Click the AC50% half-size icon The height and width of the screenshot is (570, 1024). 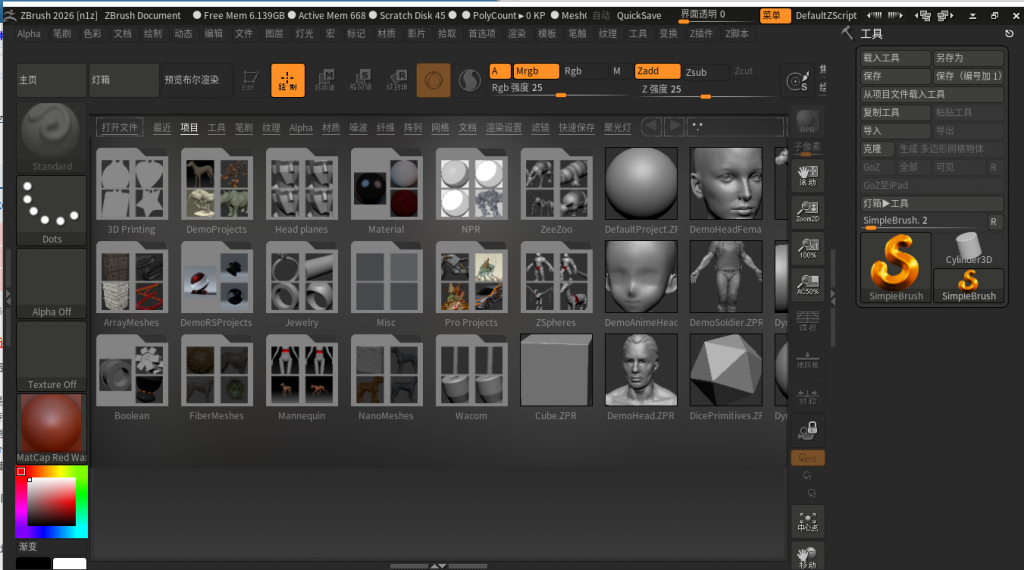click(808, 284)
